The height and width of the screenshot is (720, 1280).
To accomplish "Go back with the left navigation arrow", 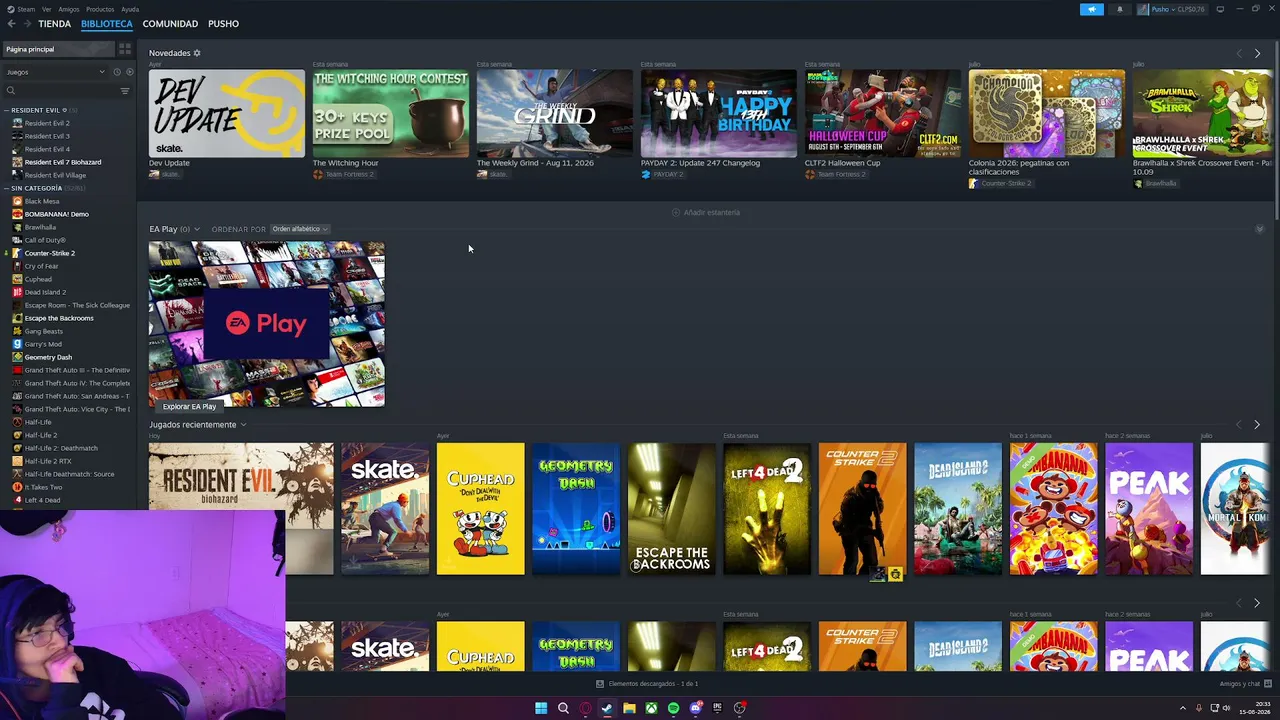I will pos(10,23).
